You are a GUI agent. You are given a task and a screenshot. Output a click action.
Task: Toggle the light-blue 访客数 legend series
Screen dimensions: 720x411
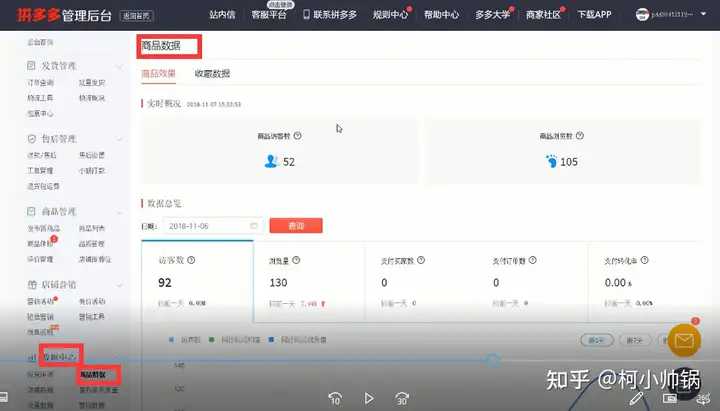click(x=185, y=340)
